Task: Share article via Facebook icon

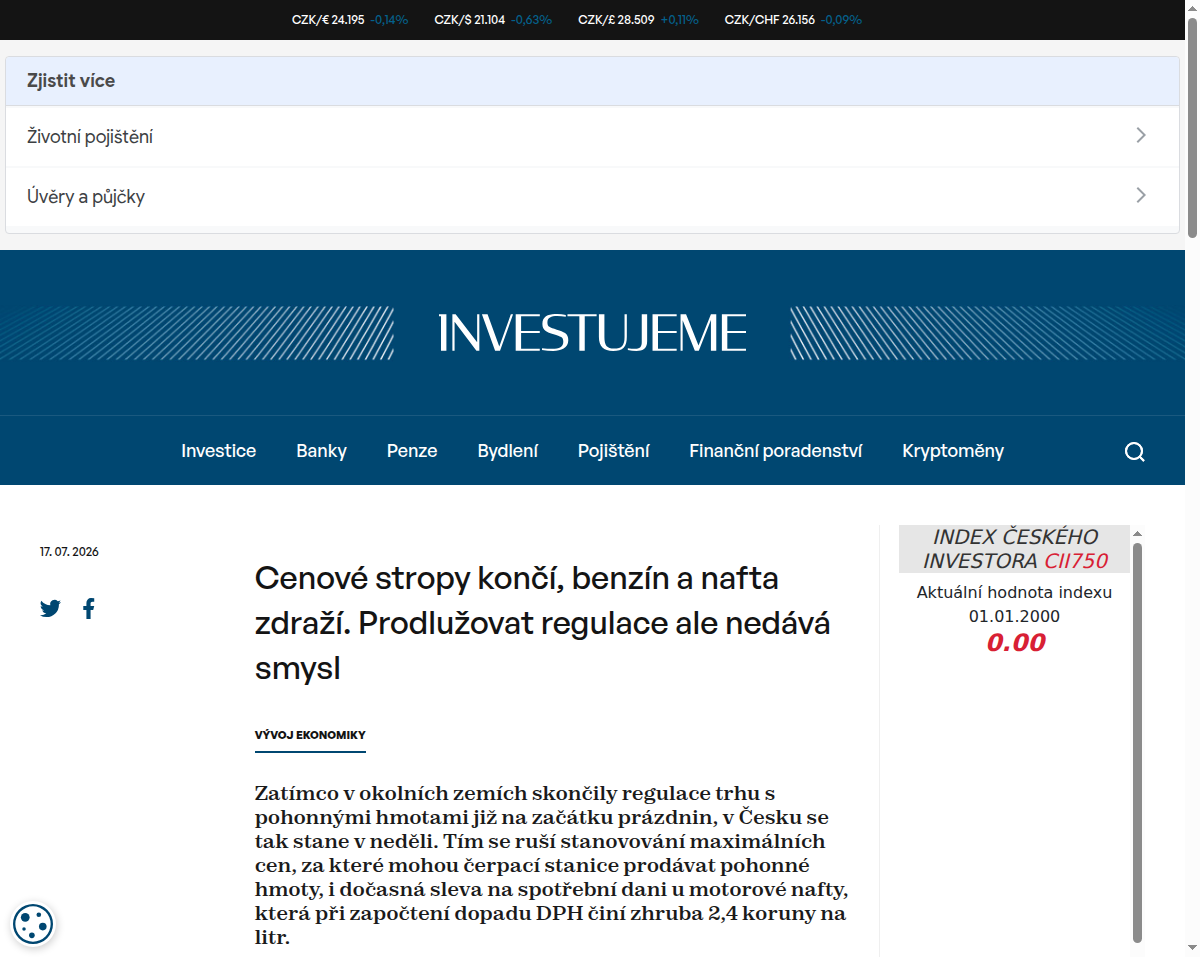Action: [x=89, y=608]
